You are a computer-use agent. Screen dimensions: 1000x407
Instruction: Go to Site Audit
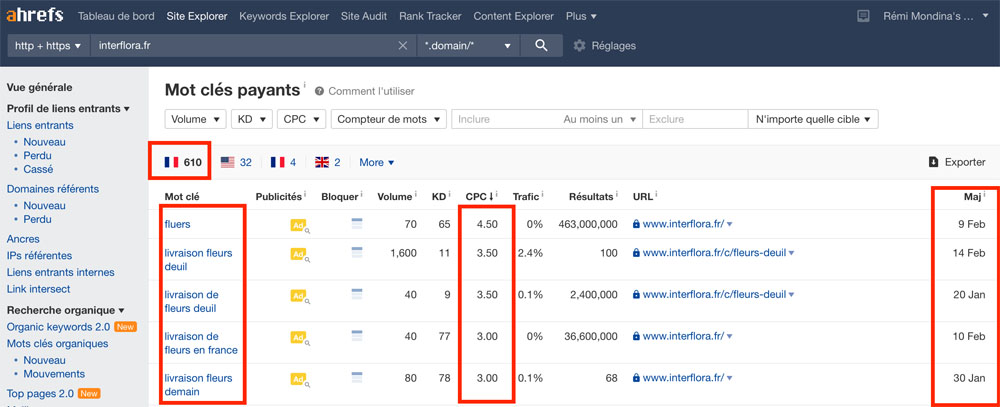point(364,17)
